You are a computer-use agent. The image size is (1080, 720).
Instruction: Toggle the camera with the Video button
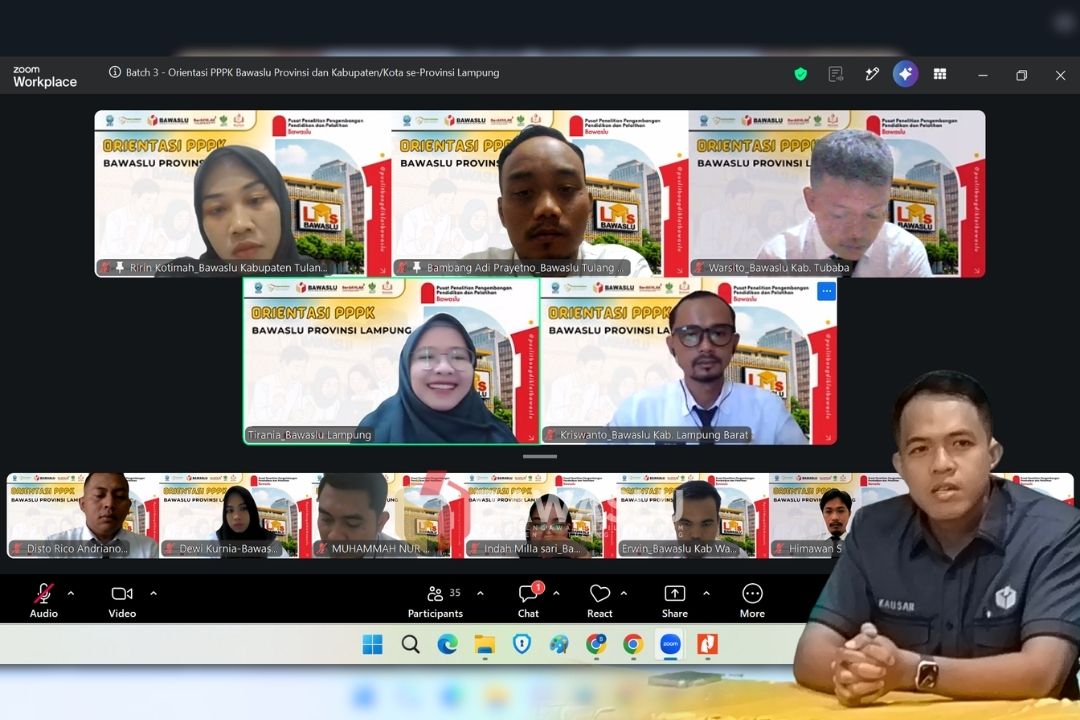122,601
